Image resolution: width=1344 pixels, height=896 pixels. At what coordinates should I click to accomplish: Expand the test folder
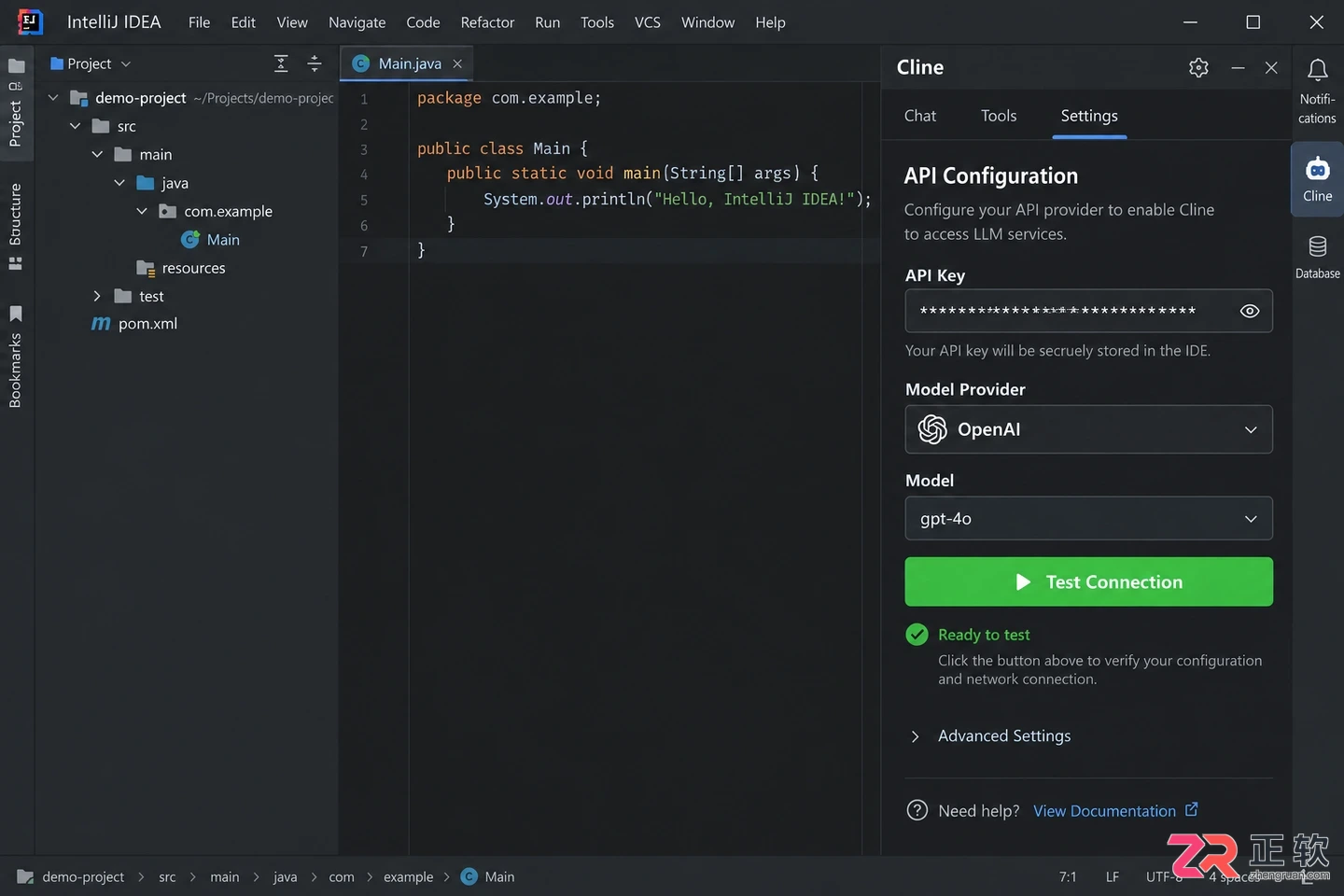pyautogui.click(x=97, y=296)
